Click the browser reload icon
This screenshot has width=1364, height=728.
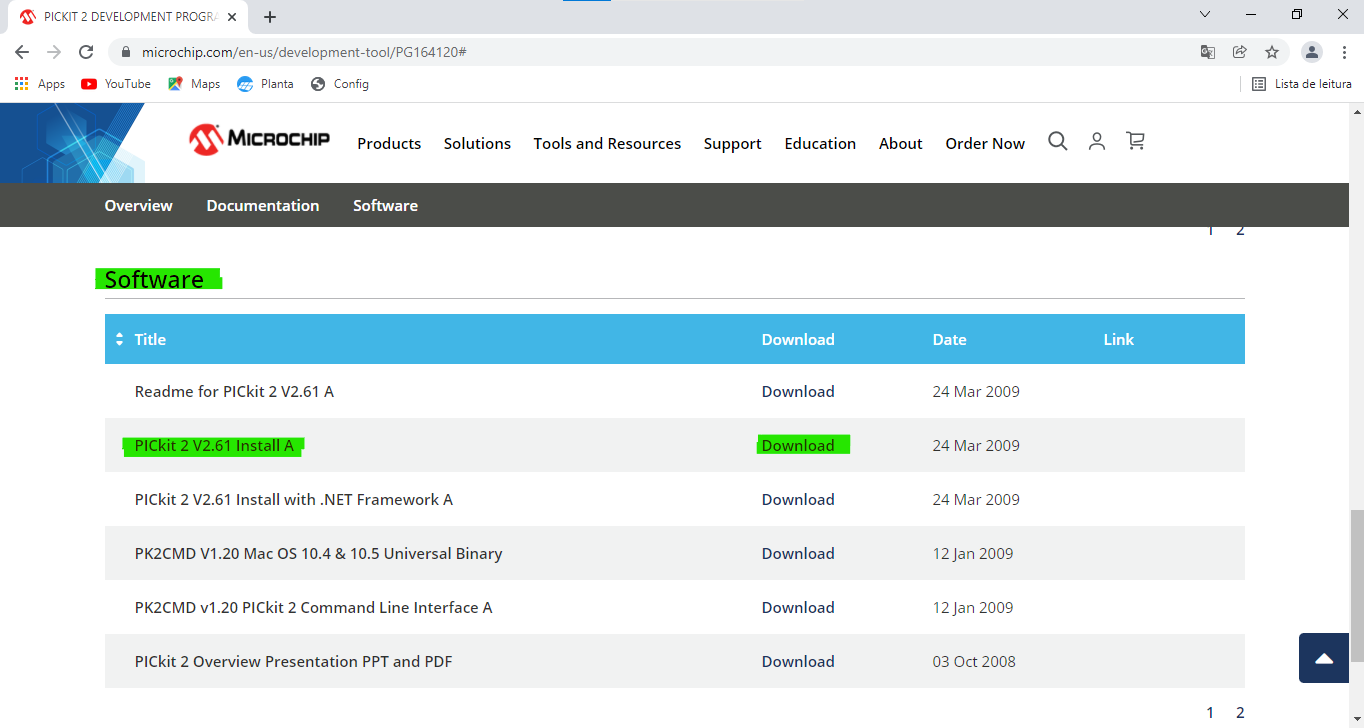(86, 52)
